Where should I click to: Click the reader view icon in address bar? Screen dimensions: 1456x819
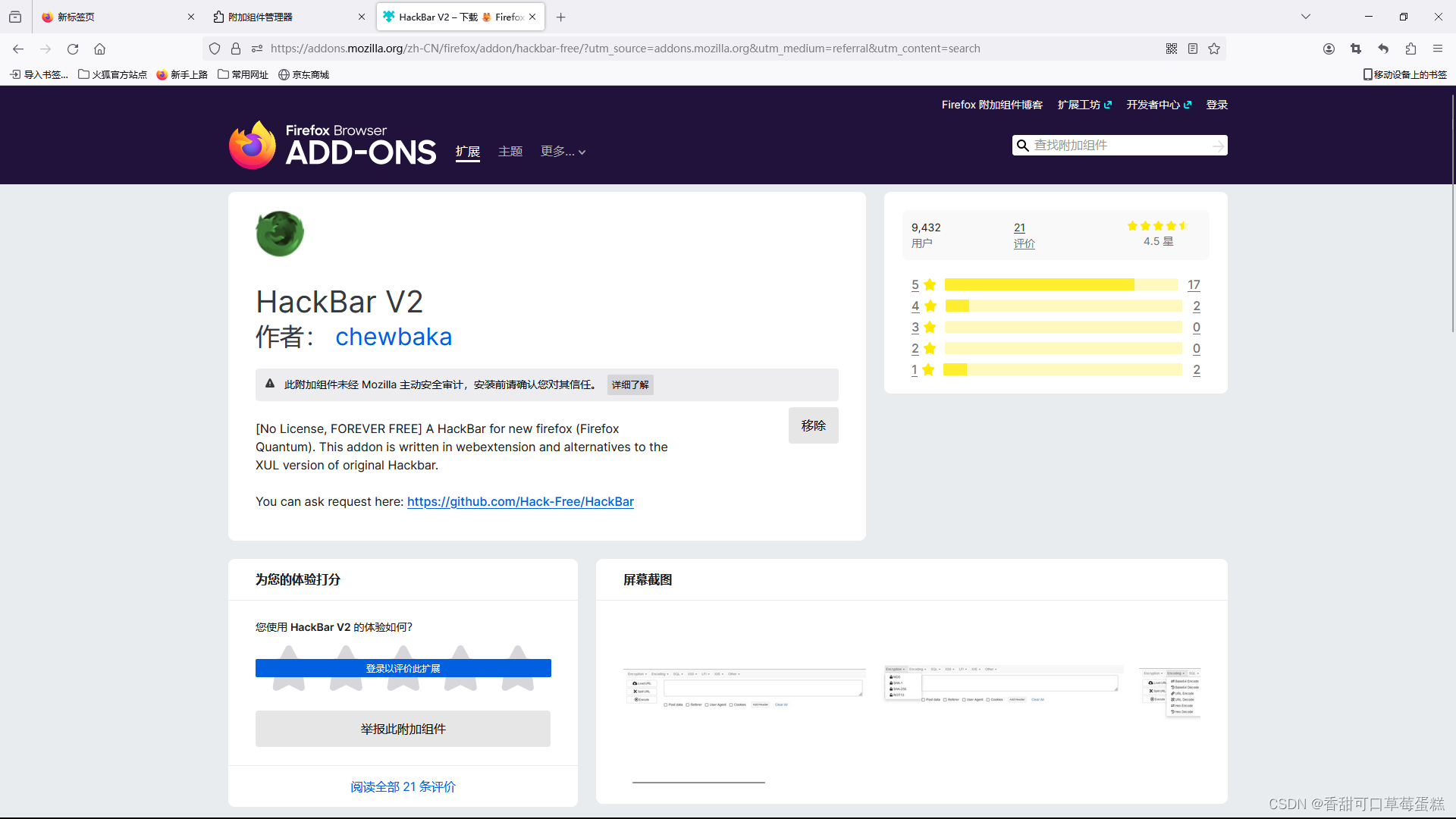tap(1193, 49)
